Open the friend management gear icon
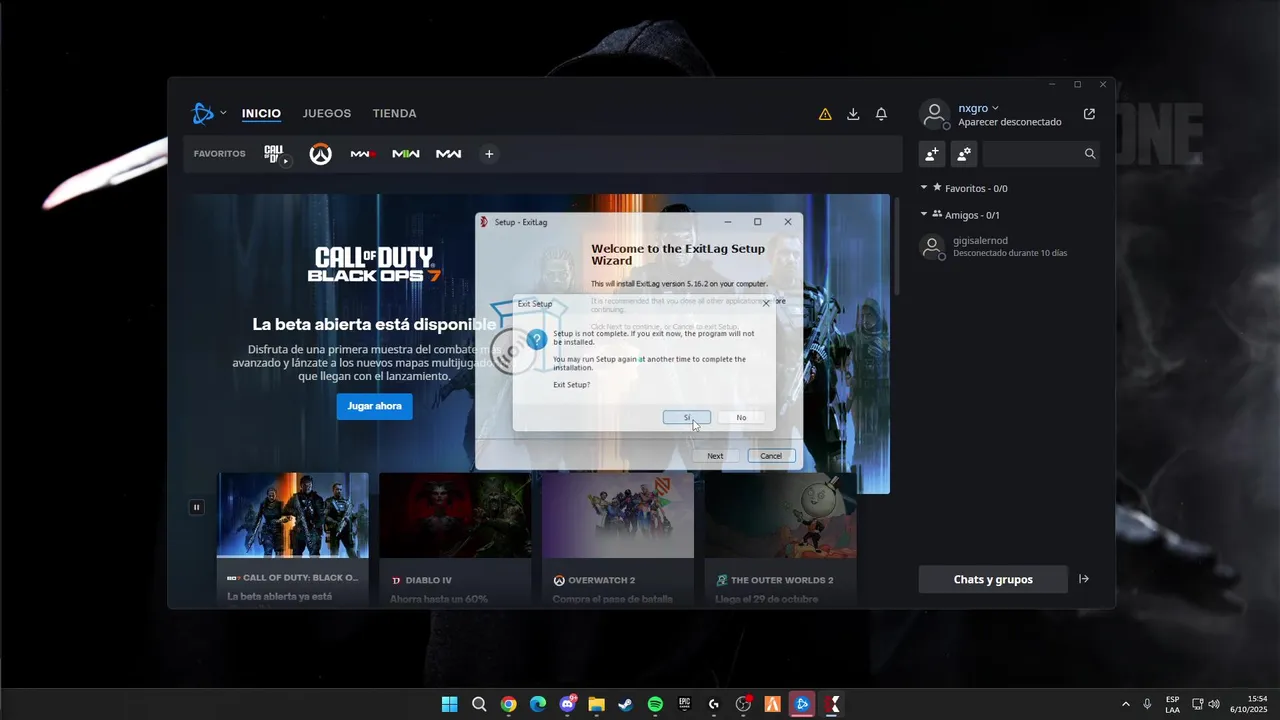Viewport: 1280px width, 720px height. tap(964, 154)
